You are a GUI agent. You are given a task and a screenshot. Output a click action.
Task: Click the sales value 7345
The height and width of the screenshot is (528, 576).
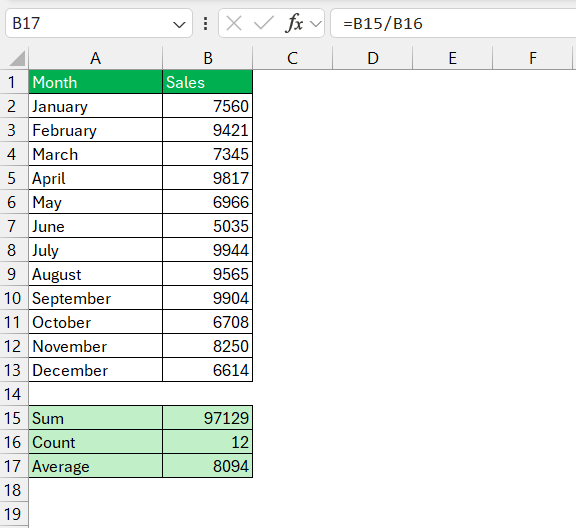pyautogui.click(x=208, y=154)
